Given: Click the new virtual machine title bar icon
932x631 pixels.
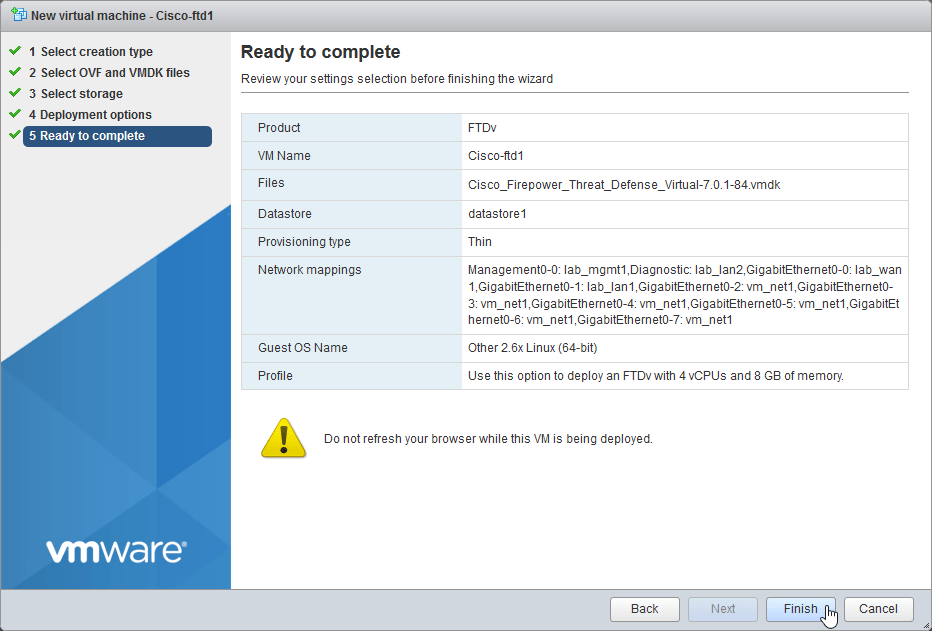Looking at the screenshot, I should (19, 15).
